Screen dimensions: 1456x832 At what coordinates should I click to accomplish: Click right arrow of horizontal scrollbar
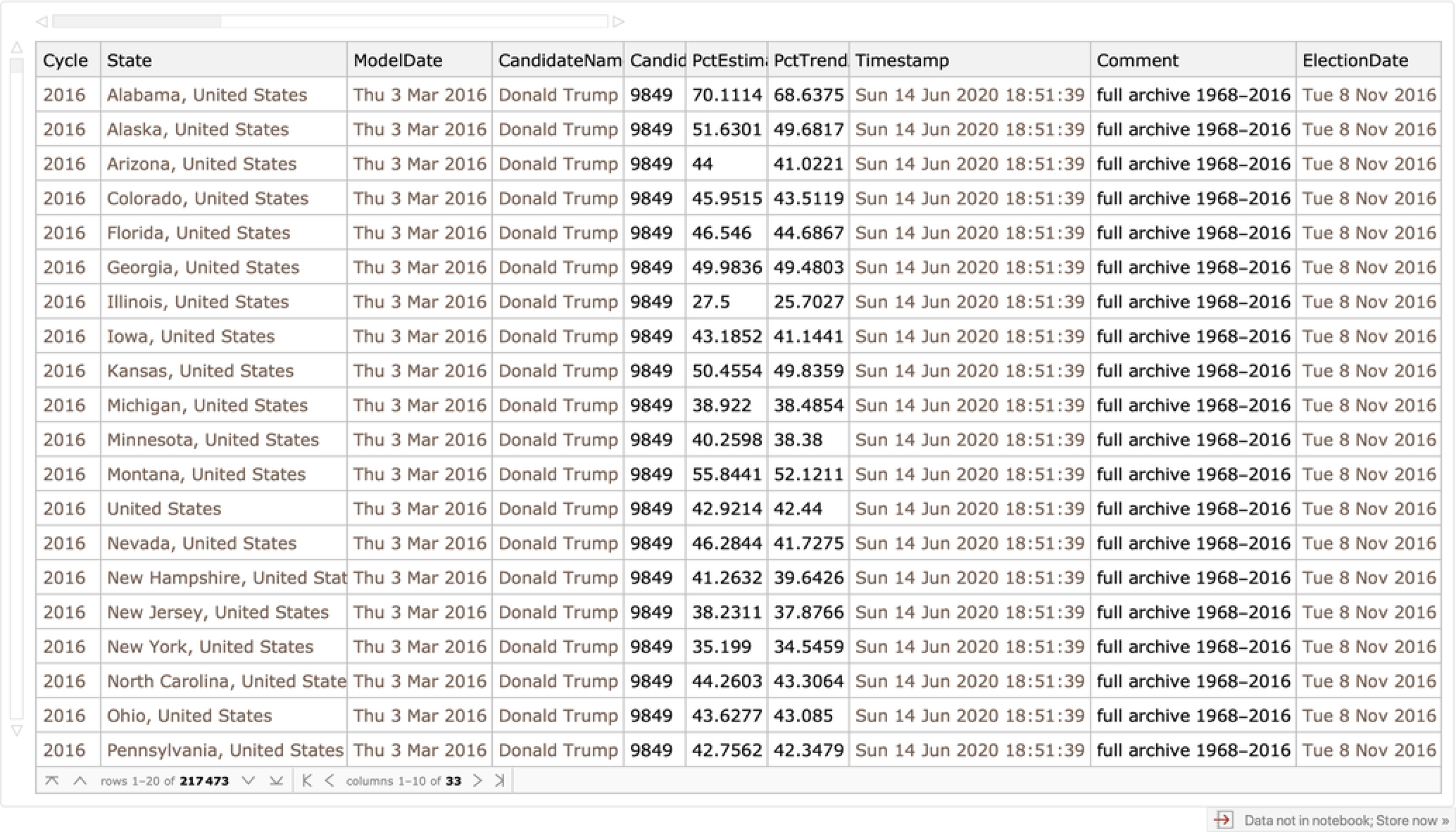(x=618, y=22)
